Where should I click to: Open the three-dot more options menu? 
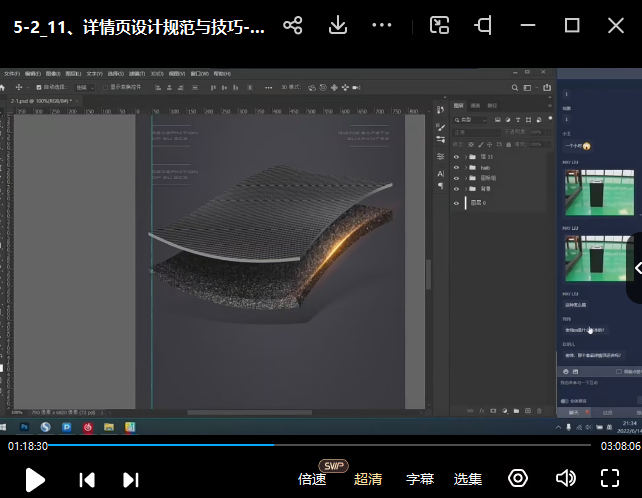pos(382,25)
